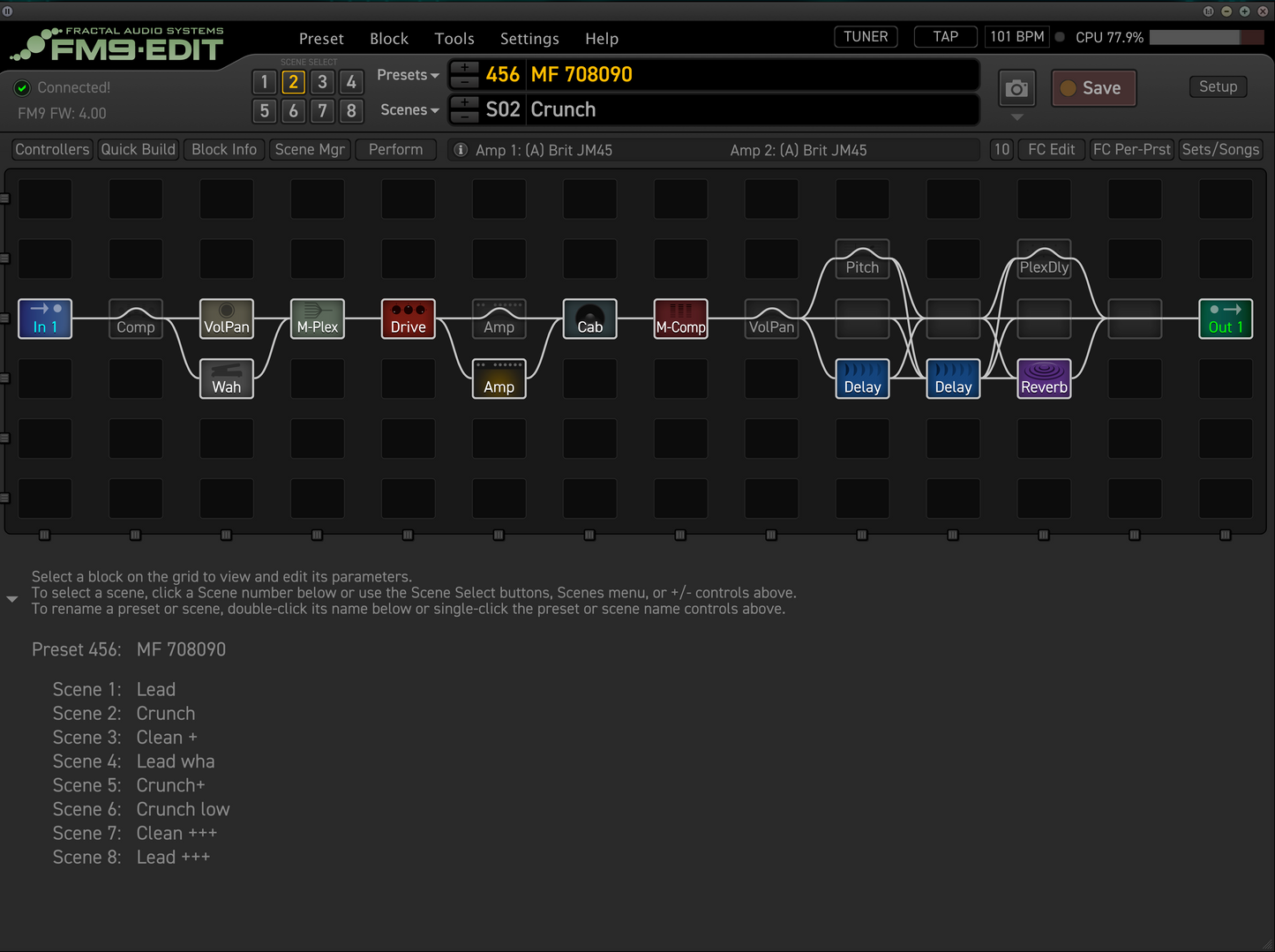Open the Settings menu
The width and height of the screenshot is (1275, 952).
pyautogui.click(x=529, y=39)
